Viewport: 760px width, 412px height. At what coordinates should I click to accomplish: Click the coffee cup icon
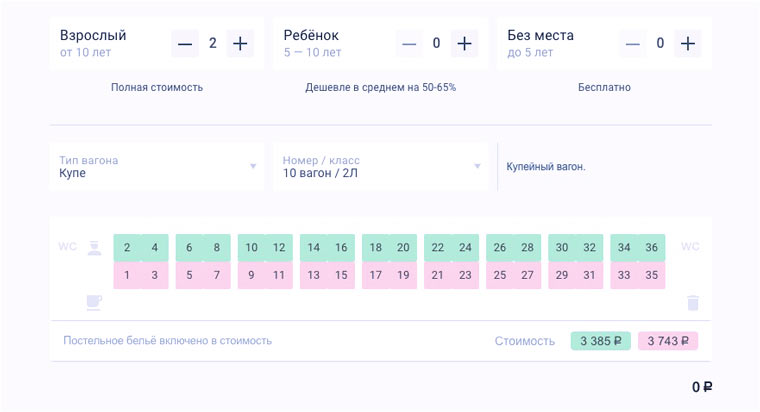93,302
